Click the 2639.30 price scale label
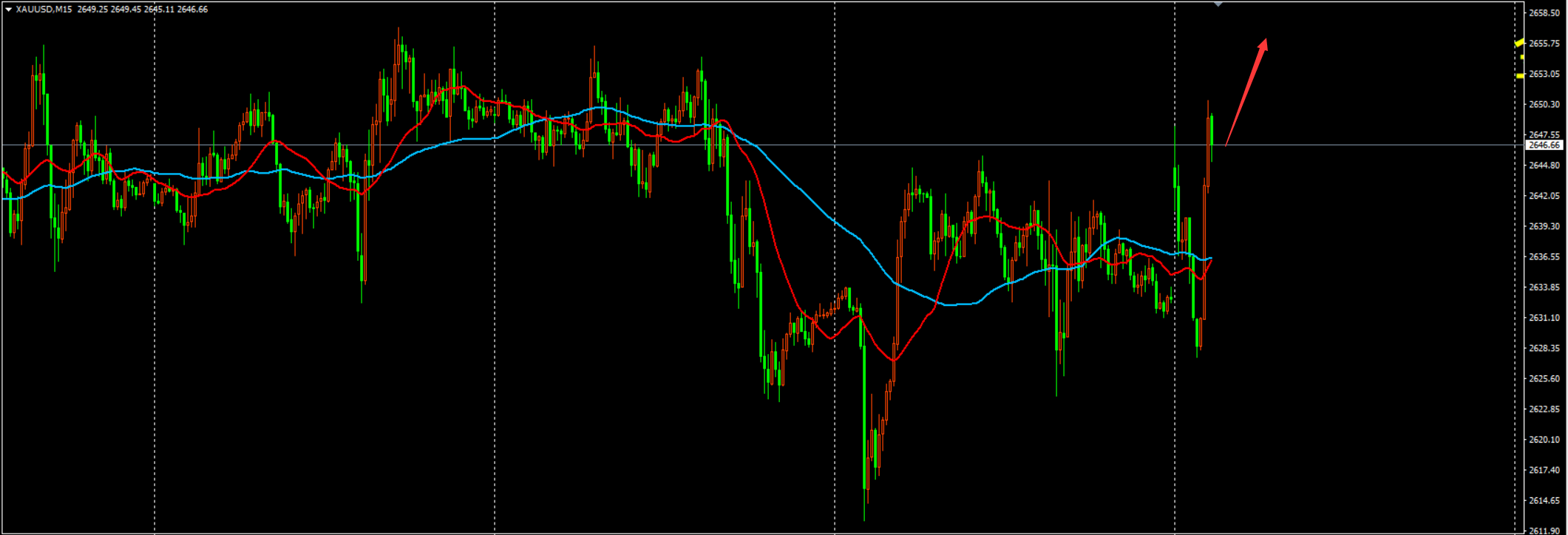The image size is (1568, 535). pos(1544,226)
